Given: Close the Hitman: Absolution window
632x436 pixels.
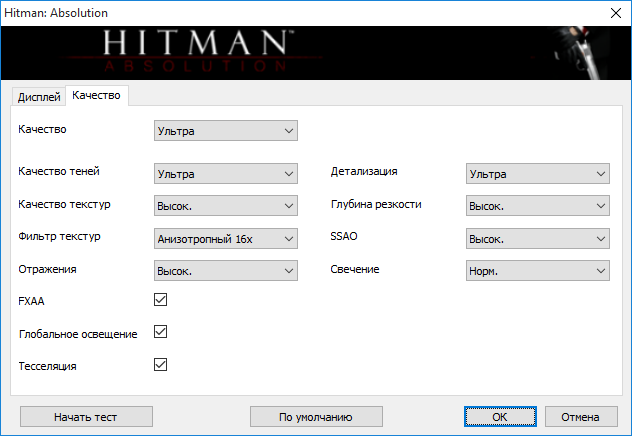Looking at the screenshot, I should click(616, 13).
